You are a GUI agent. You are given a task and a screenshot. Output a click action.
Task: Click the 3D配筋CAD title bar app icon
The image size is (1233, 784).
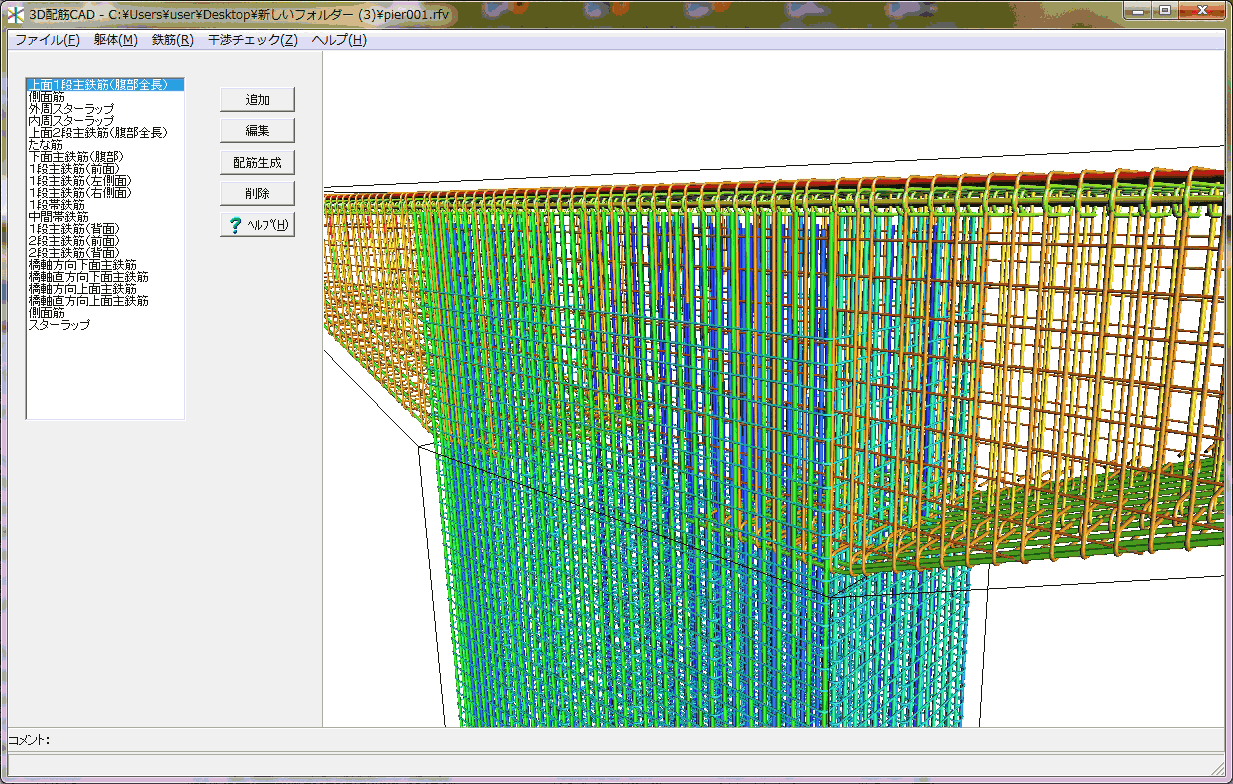(x=16, y=13)
